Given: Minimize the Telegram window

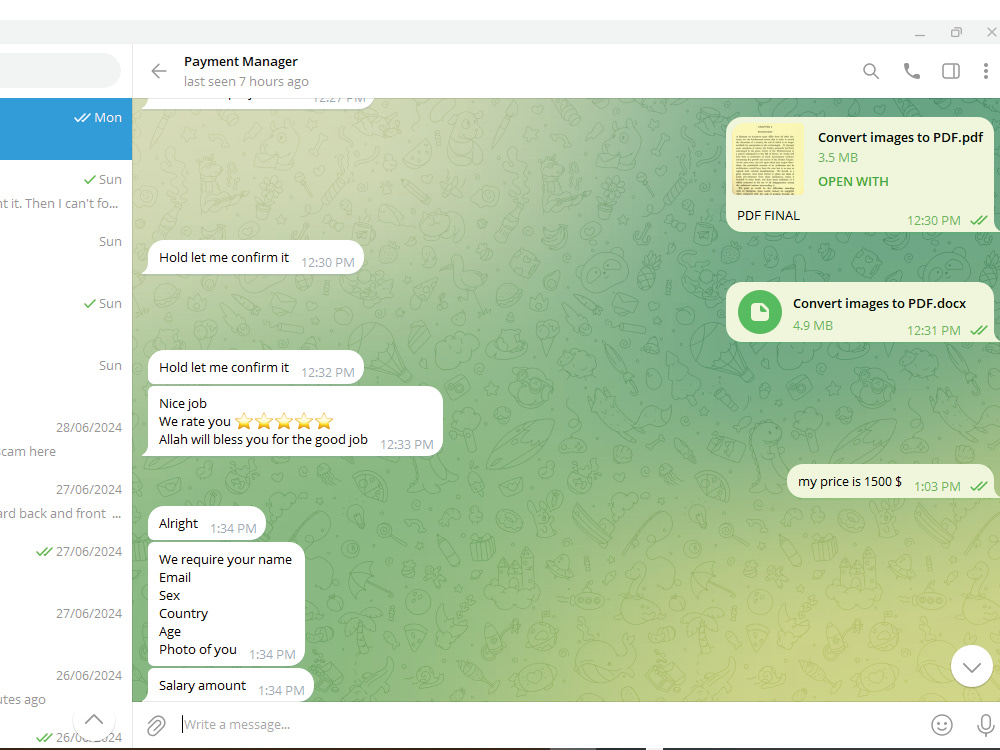Looking at the screenshot, I should [920, 33].
